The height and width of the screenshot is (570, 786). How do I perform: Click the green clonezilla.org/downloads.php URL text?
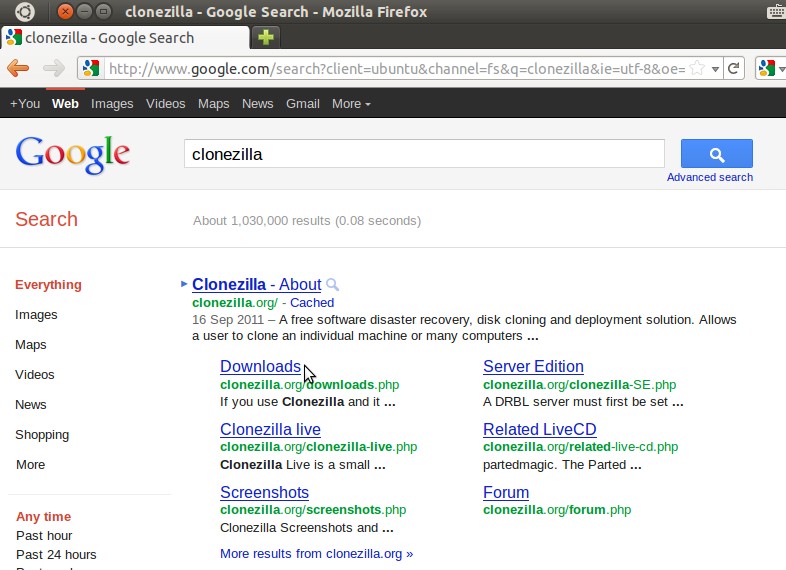click(x=309, y=385)
